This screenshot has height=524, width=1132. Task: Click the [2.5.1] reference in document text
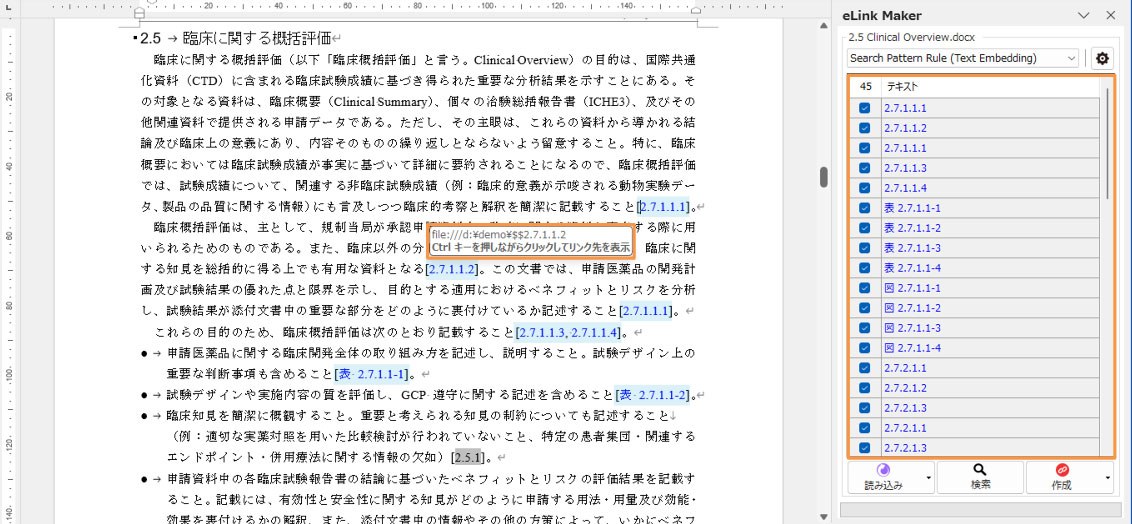click(469, 457)
